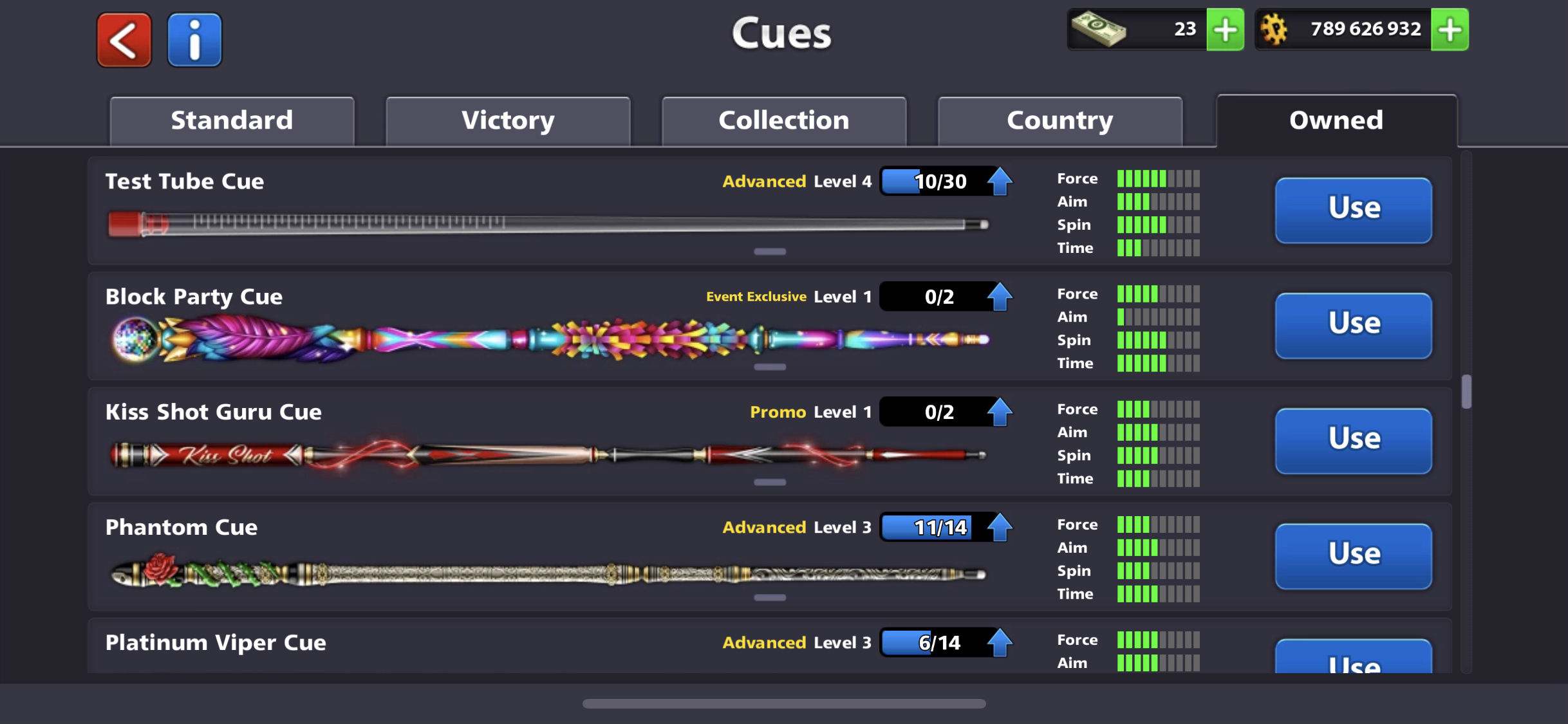Tap the Kiss Shot Guru upgrade arrow
The width and height of the screenshot is (1568, 724).
[x=1000, y=412]
